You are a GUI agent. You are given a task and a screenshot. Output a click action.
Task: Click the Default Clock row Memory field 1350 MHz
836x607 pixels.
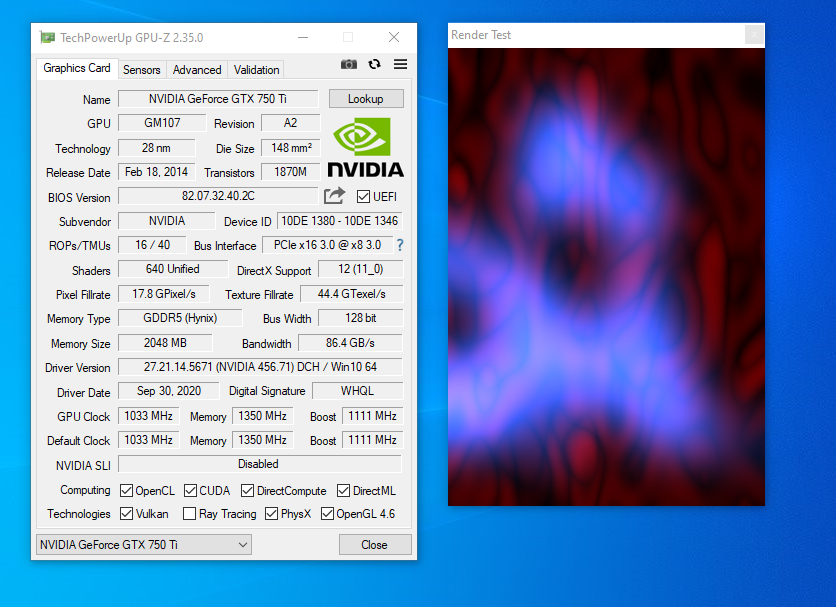(x=262, y=440)
